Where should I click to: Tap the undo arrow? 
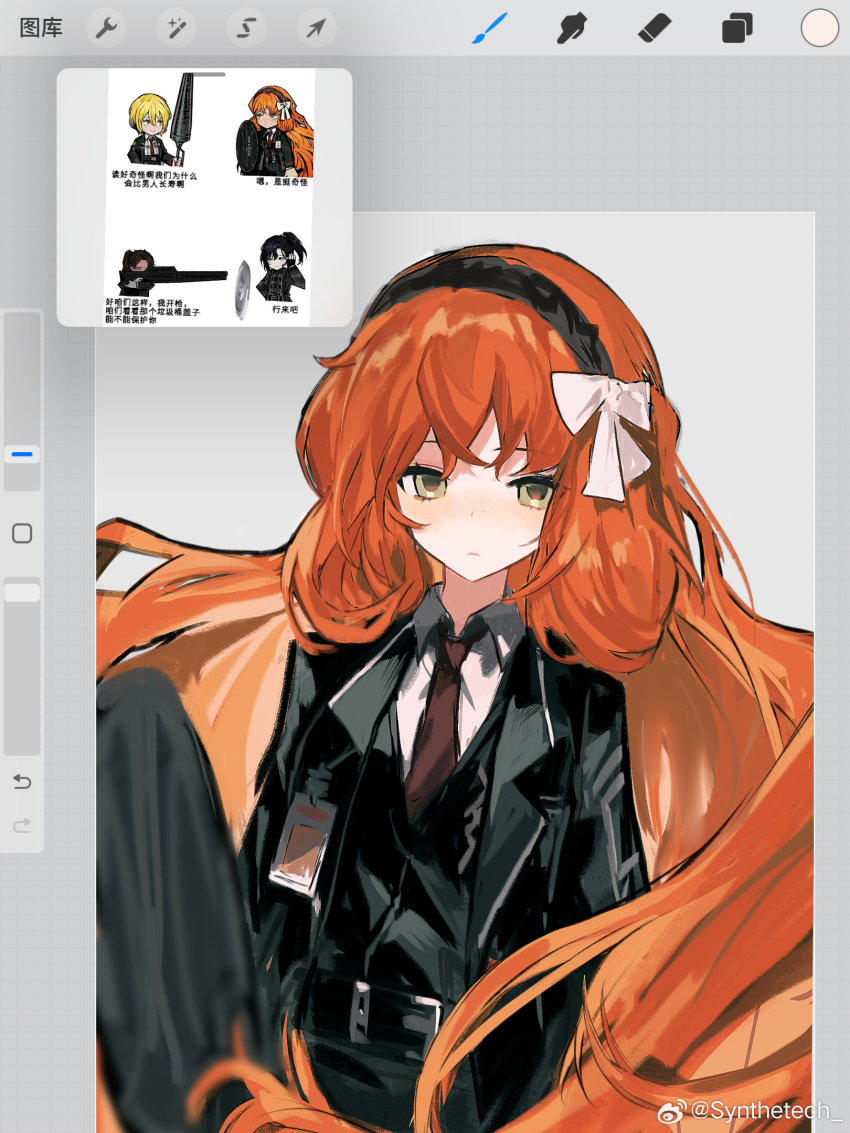click(21, 782)
